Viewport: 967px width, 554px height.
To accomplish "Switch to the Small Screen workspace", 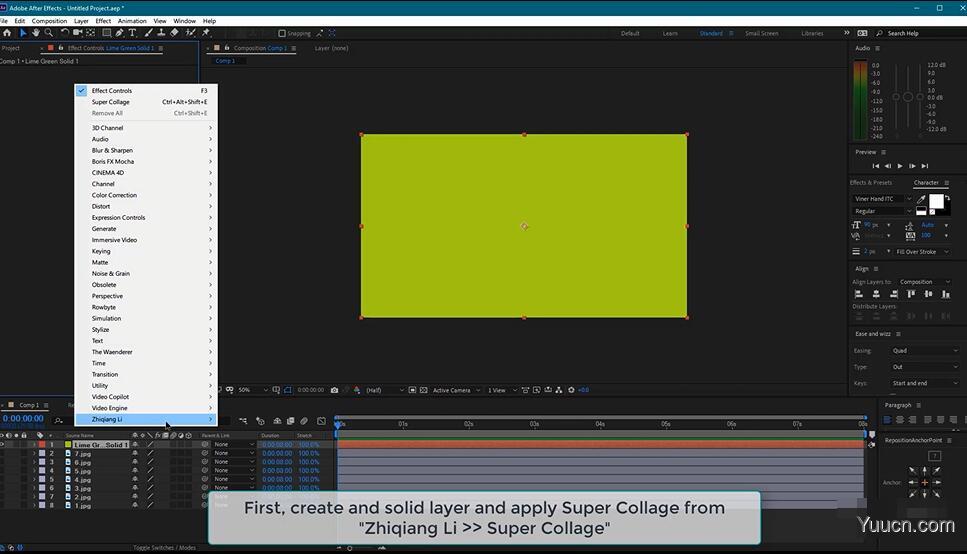I will tap(761, 33).
